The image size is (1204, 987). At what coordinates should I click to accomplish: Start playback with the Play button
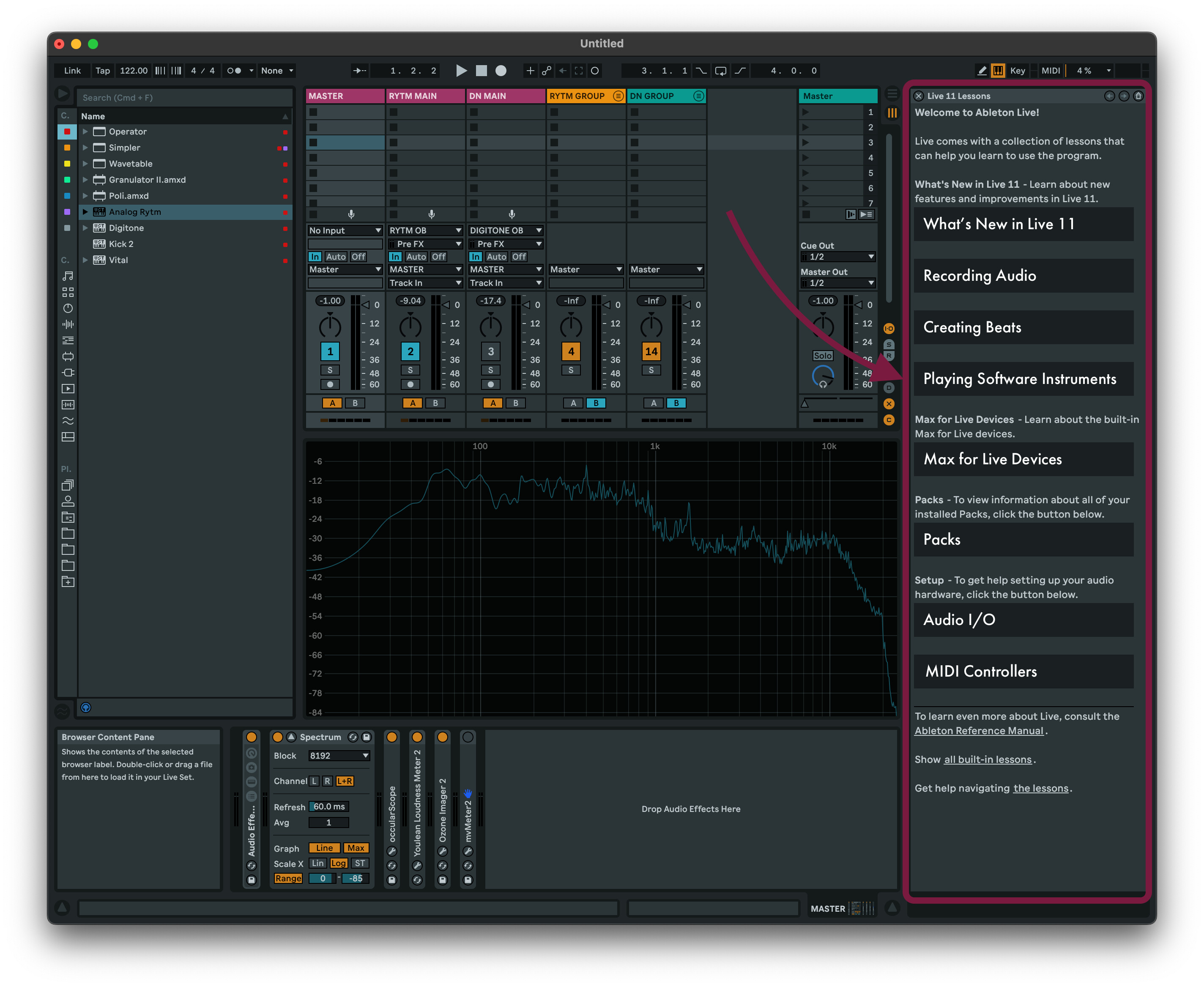click(461, 71)
